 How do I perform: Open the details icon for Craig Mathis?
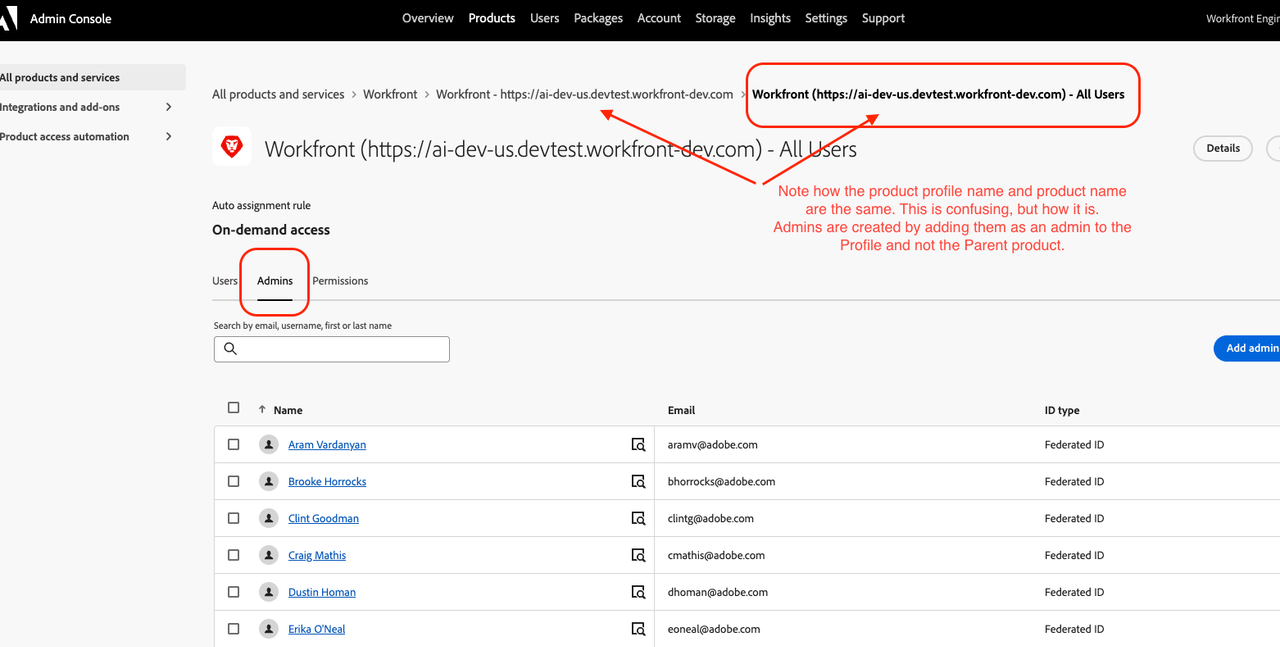point(638,556)
